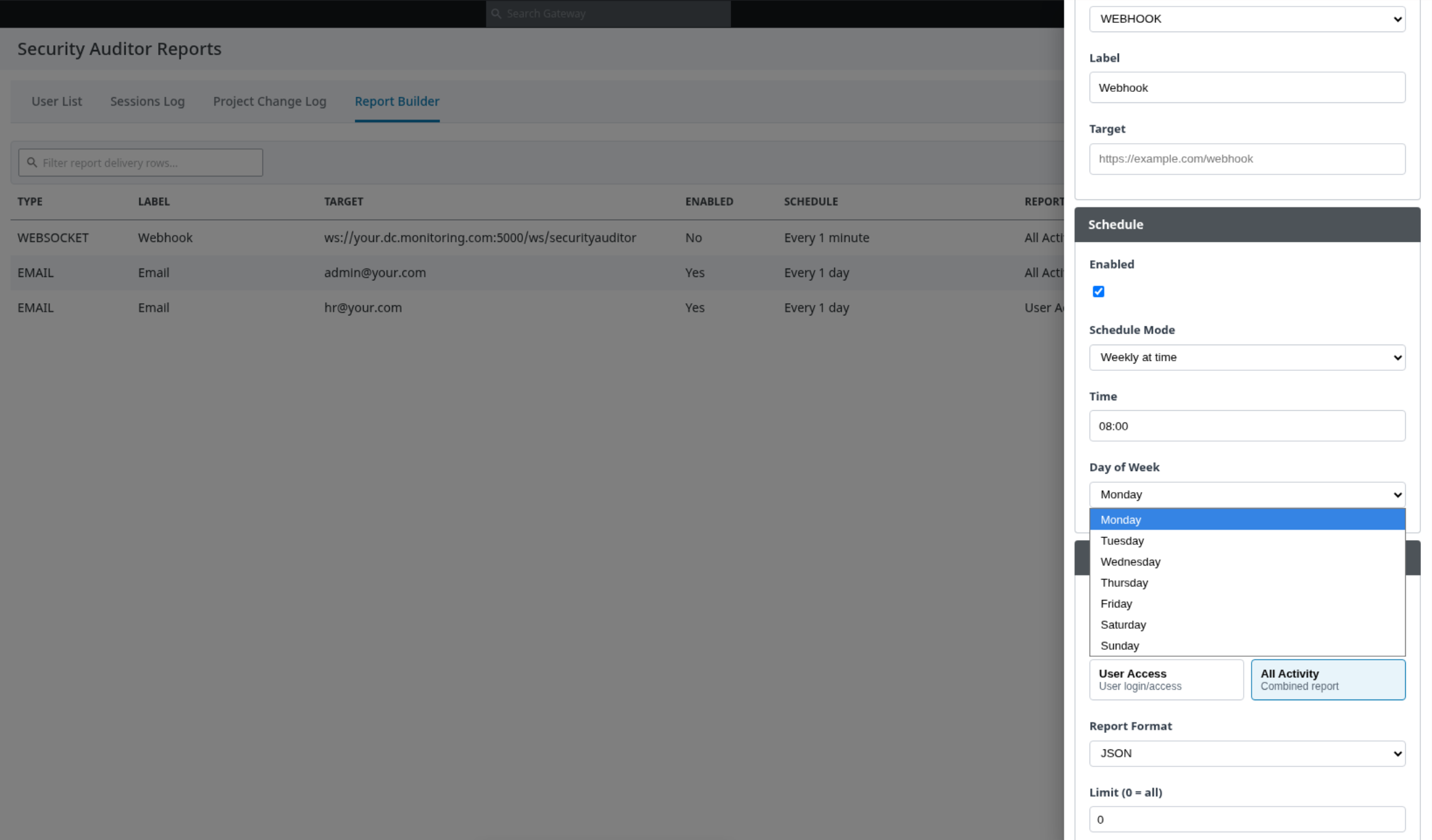Go to the Project Change Log tab
Viewport: 1432px width, 840px height.
click(x=270, y=101)
